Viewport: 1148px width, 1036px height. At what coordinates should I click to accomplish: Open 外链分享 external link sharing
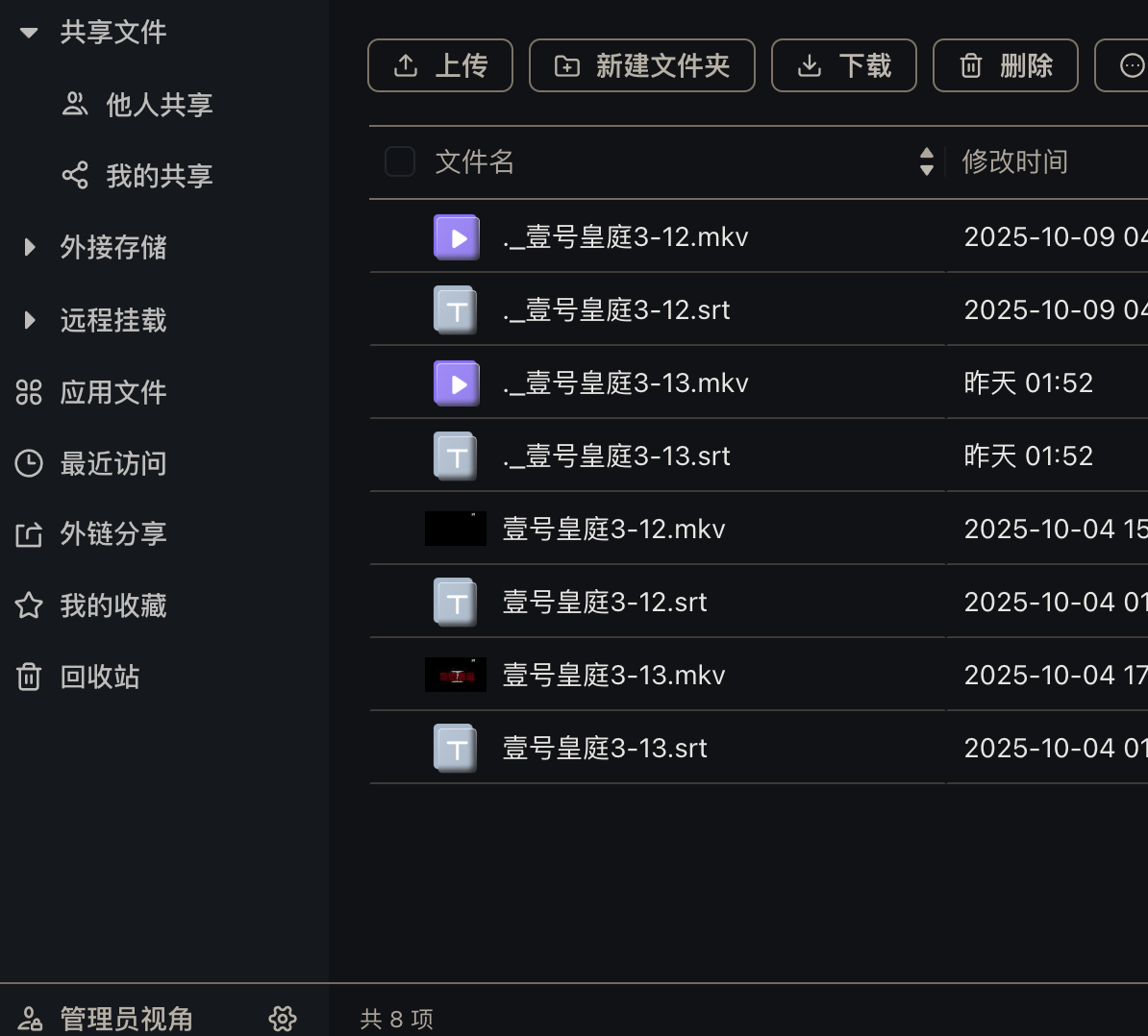113,533
